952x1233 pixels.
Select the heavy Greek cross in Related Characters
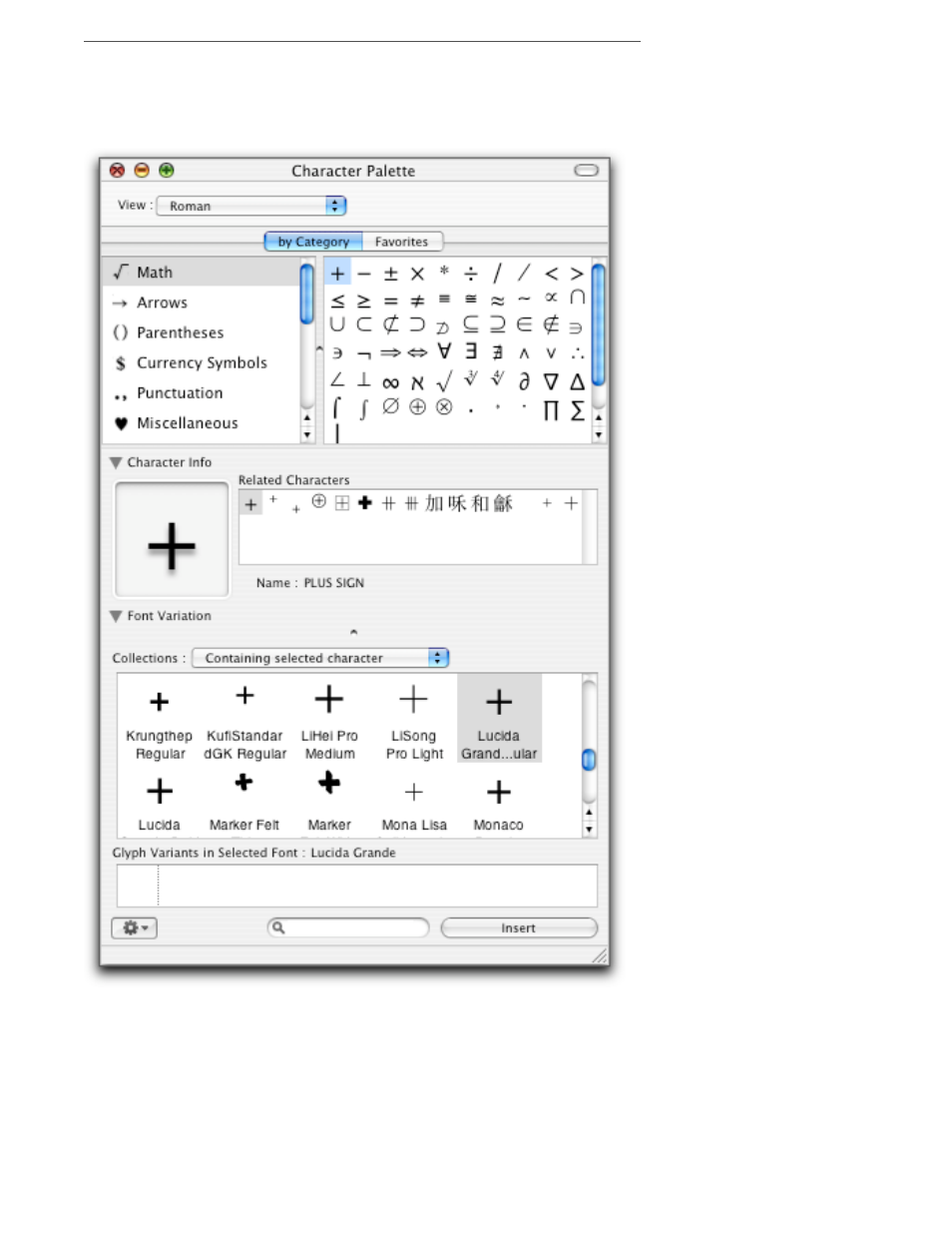[x=365, y=503]
